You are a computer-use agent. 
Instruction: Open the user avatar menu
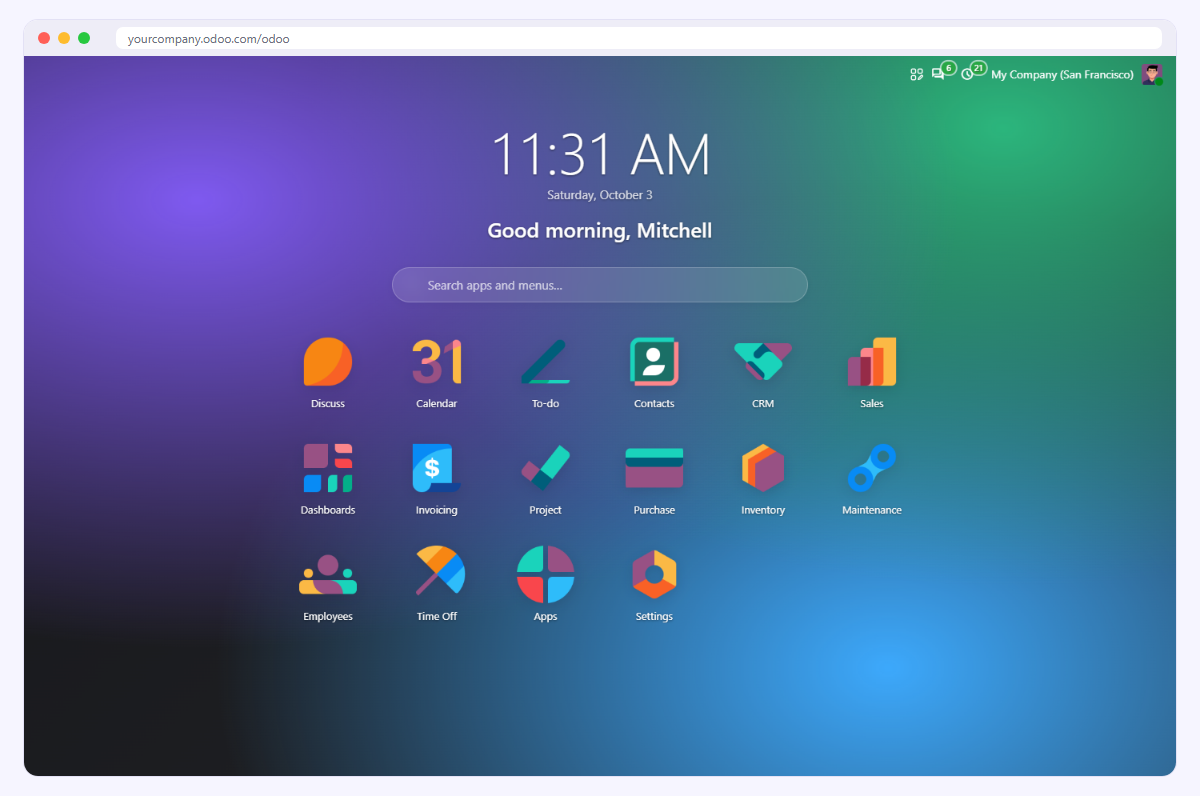(x=1152, y=74)
